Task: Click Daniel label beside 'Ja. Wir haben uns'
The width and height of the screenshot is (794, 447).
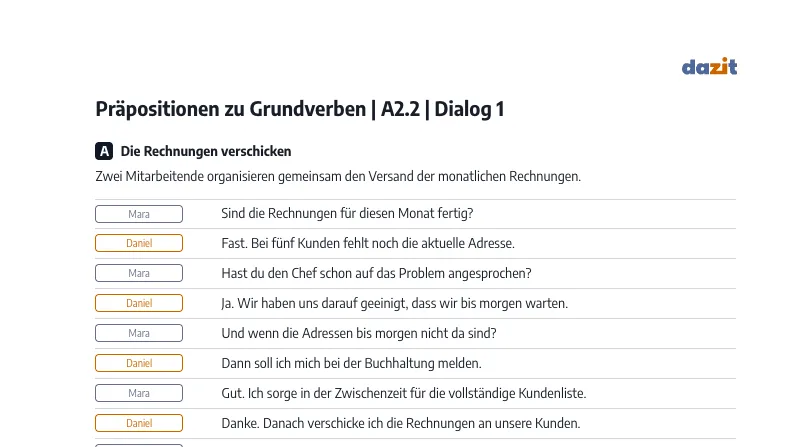Action: tap(139, 303)
